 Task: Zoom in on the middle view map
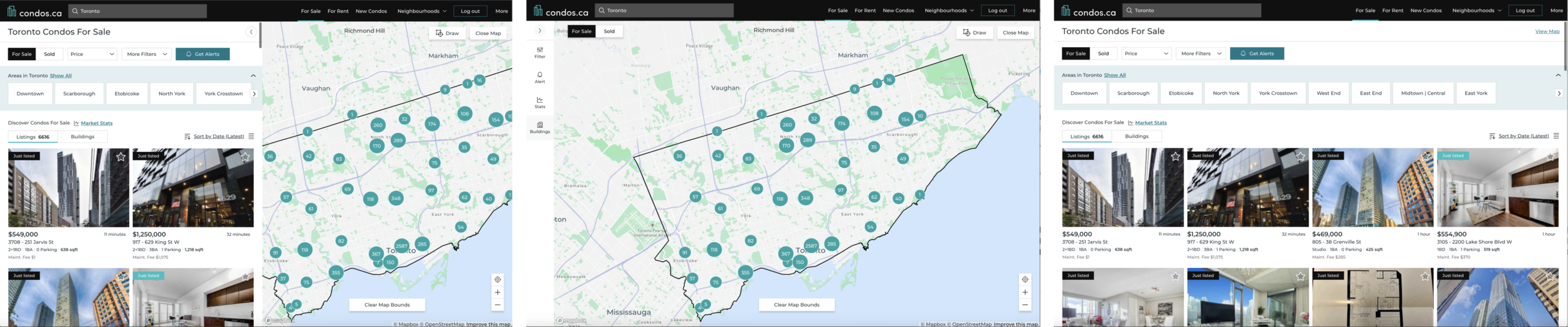tap(1025, 292)
